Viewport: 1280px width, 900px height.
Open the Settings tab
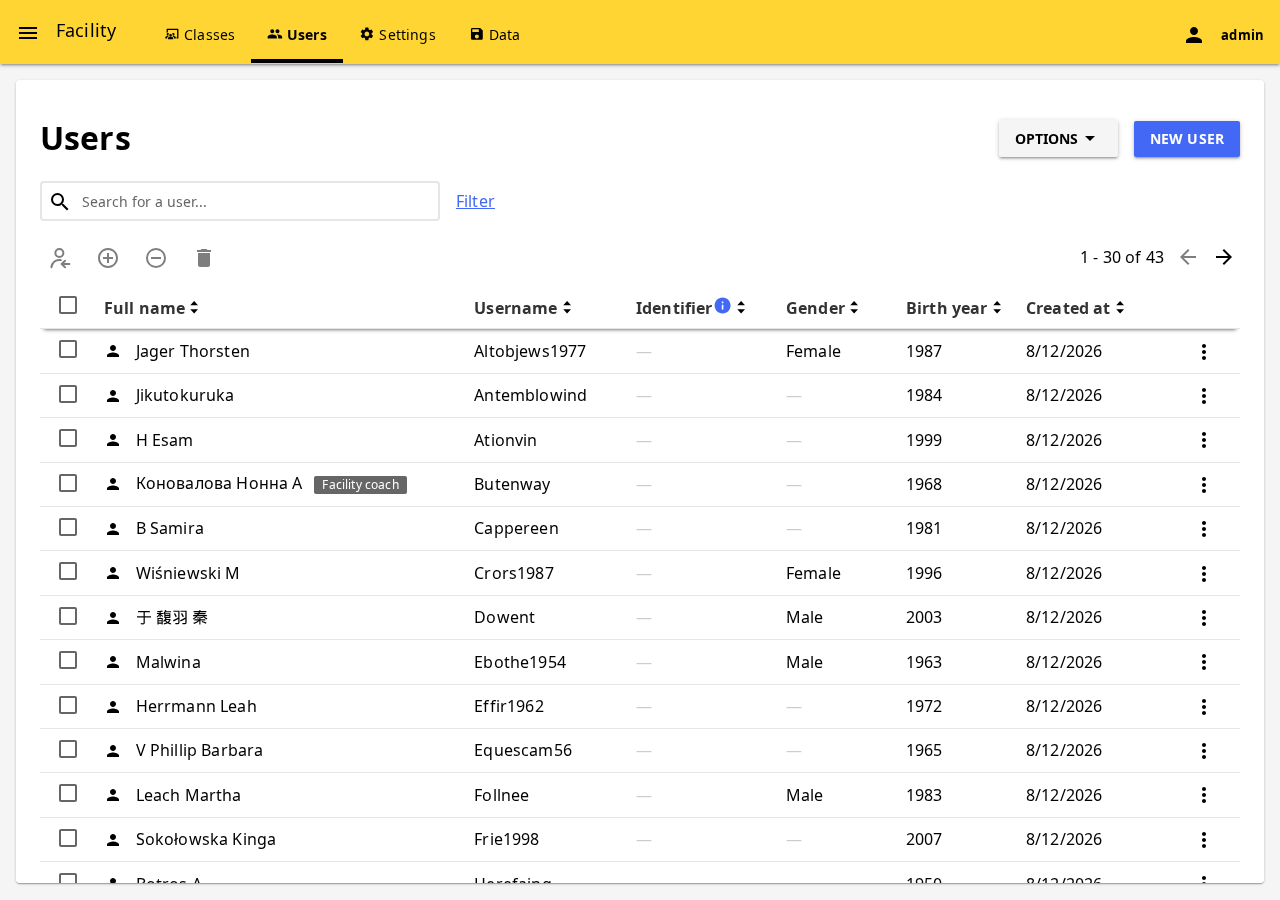pos(398,34)
